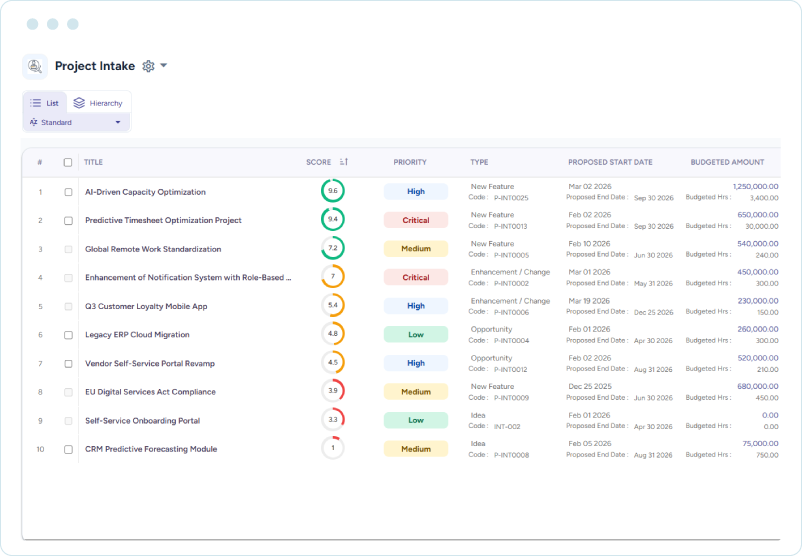Check the EU Digital Services Act Compliance checkbox
Viewport: 802px width, 556px height.
pyautogui.click(x=68, y=392)
